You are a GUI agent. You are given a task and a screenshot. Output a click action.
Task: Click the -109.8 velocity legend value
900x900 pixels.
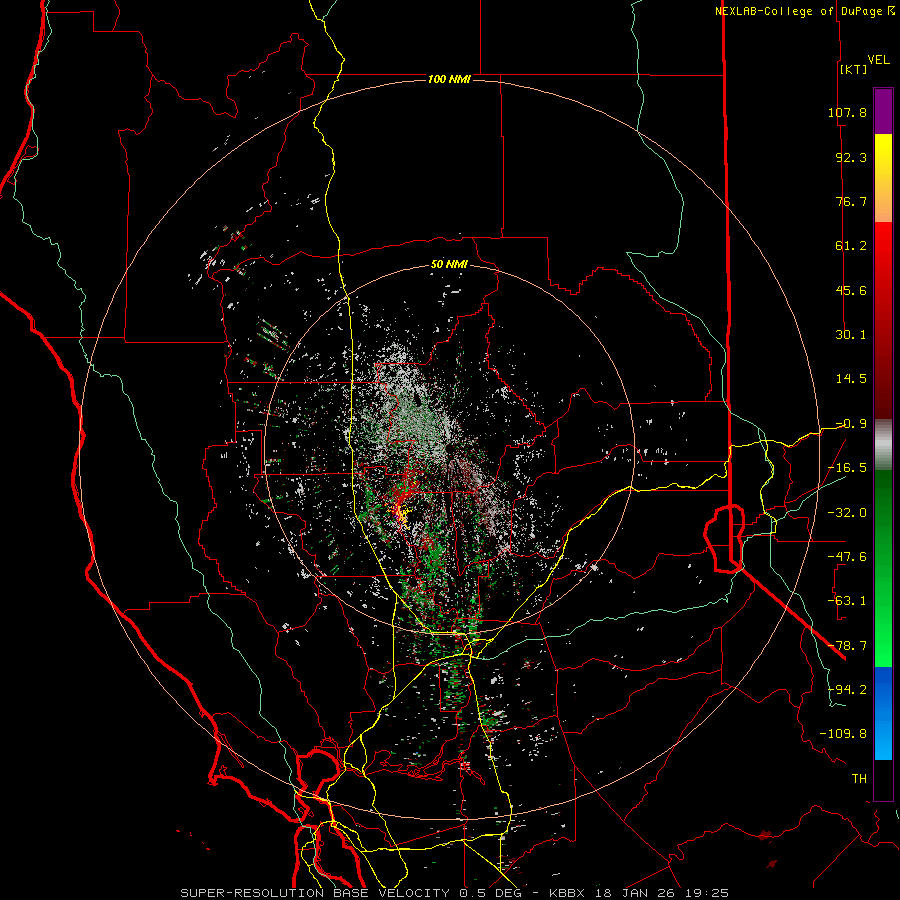point(843,734)
